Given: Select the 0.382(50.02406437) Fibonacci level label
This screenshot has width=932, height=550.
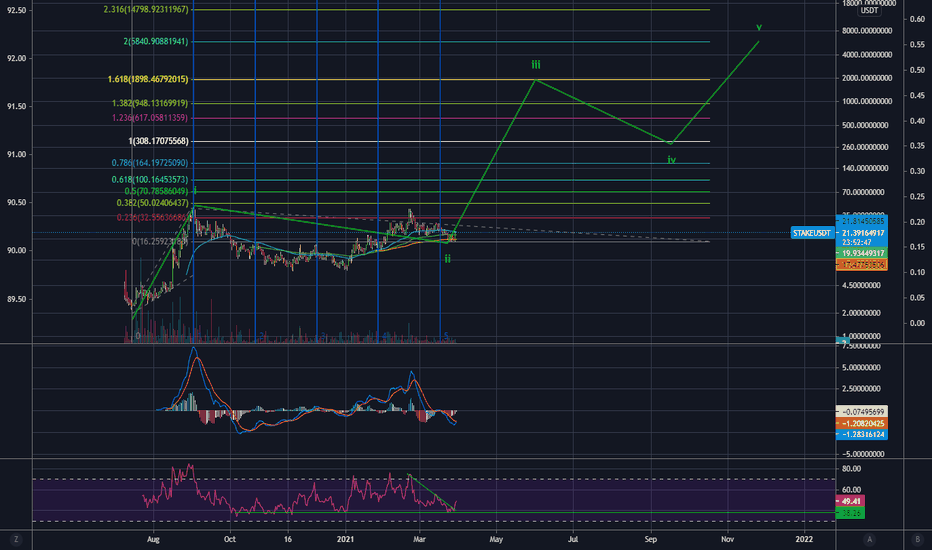Looking at the screenshot, I should pyautogui.click(x=152, y=203).
